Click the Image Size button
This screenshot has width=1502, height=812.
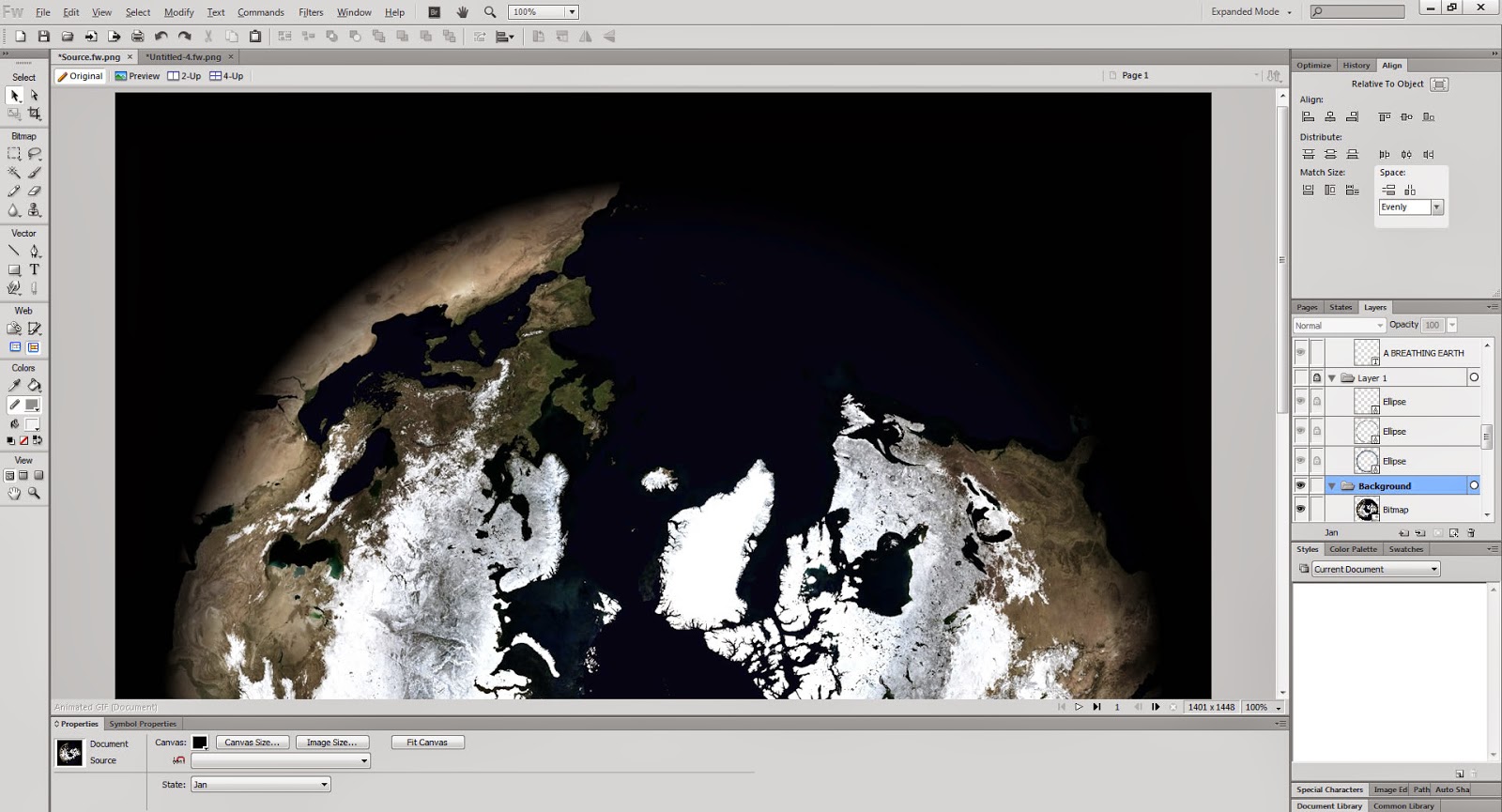pyautogui.click(x=332, y=743)
